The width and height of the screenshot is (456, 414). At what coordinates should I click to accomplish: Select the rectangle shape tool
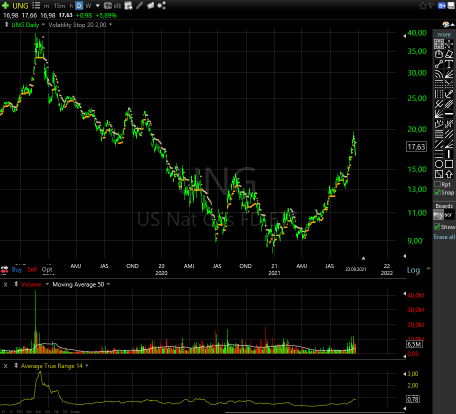[449, 164]
